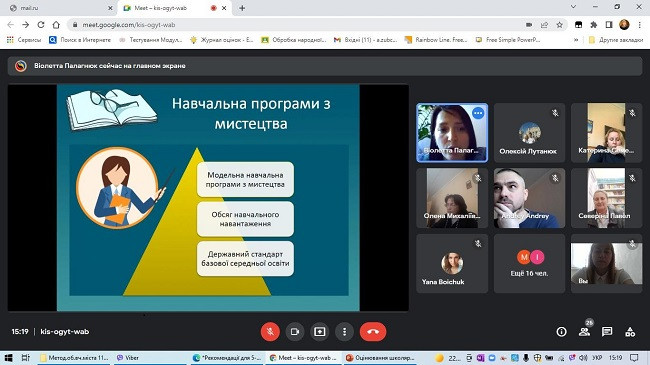
Task: Open Meet activities icon
Action: pyautogui.click(x=630, y=331)
